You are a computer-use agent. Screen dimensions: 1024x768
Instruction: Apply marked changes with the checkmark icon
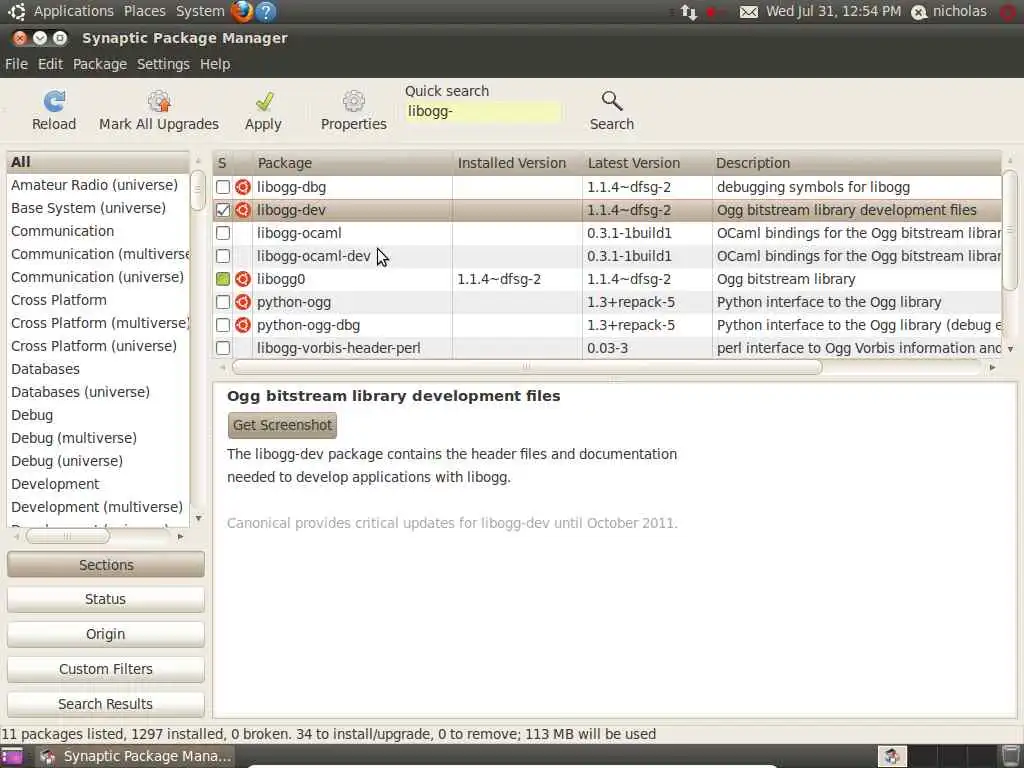(264, 101)
